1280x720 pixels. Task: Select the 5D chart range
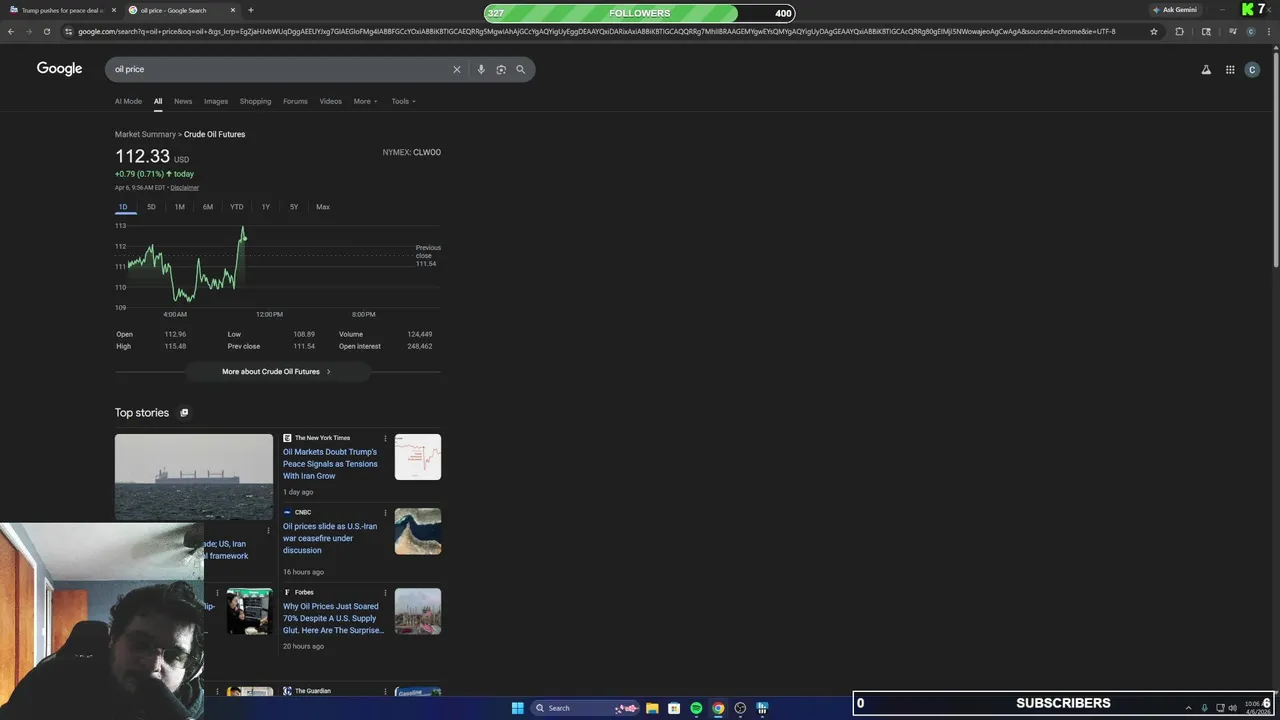(151, 207)
